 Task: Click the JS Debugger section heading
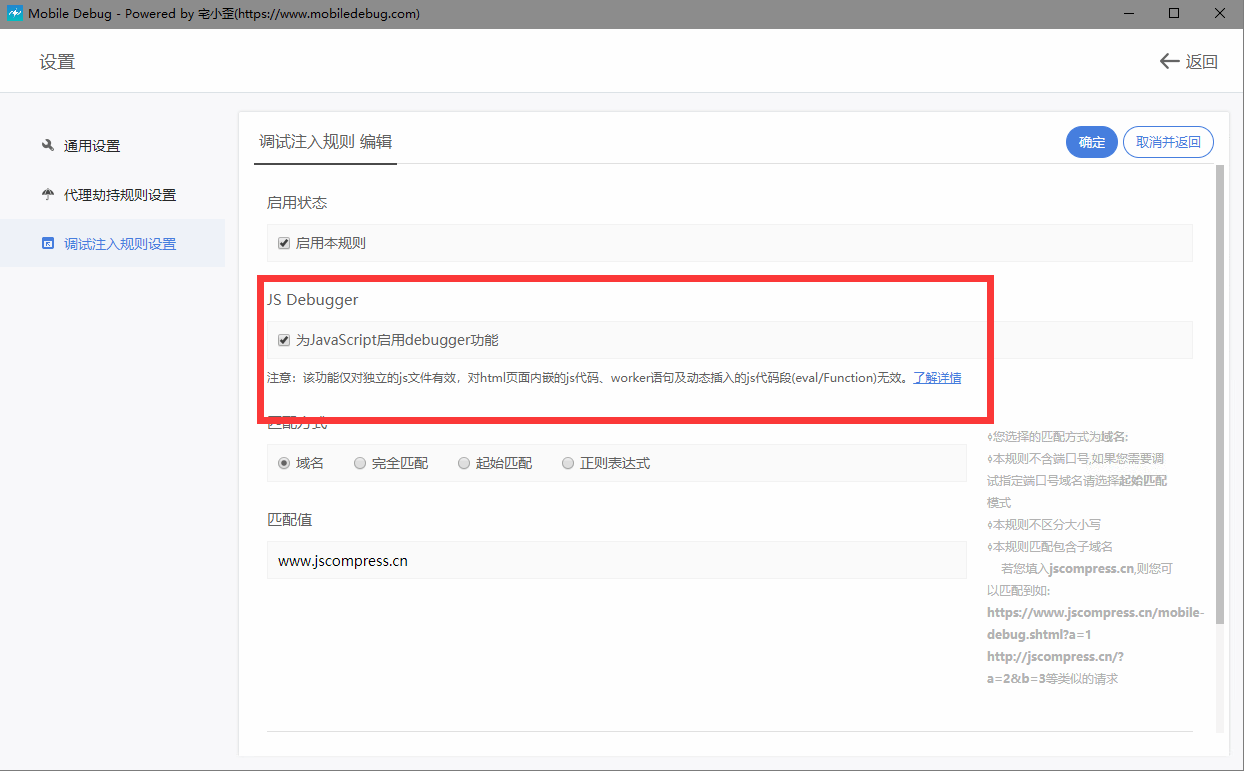pyautogui.click(x=312, y=299)
